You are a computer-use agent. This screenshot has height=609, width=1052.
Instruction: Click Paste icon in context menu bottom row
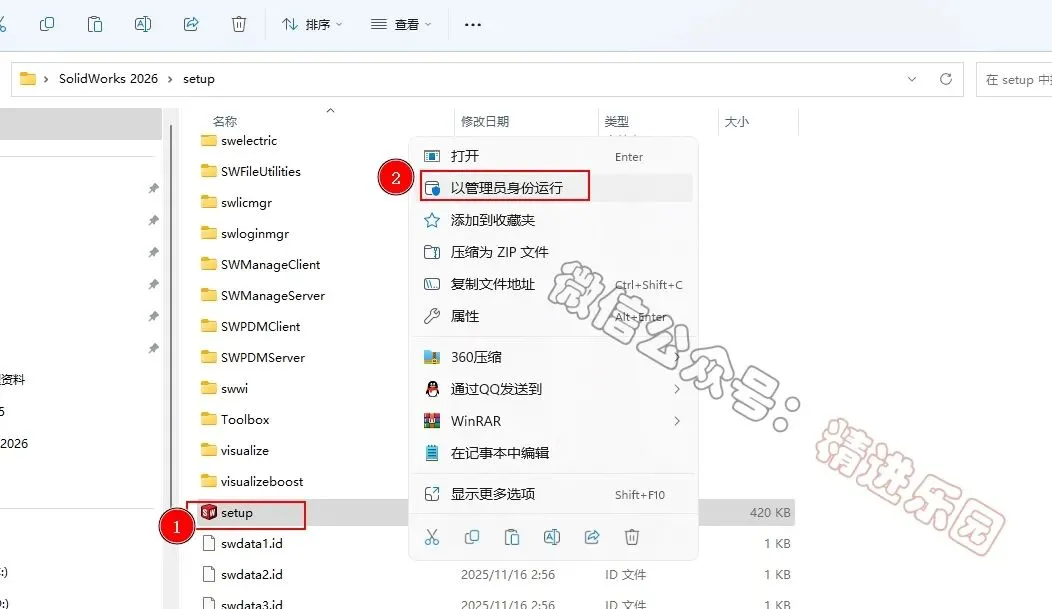[x=512, y=537]
